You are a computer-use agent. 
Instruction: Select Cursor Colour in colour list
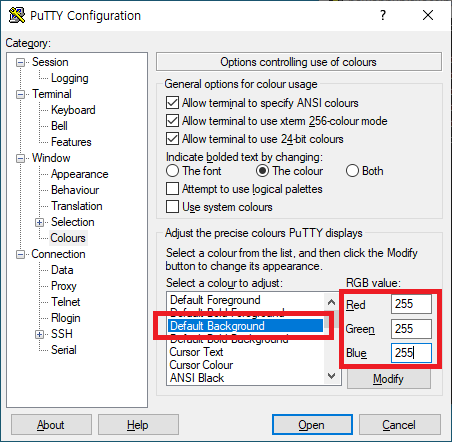click(x=201, y=365)
